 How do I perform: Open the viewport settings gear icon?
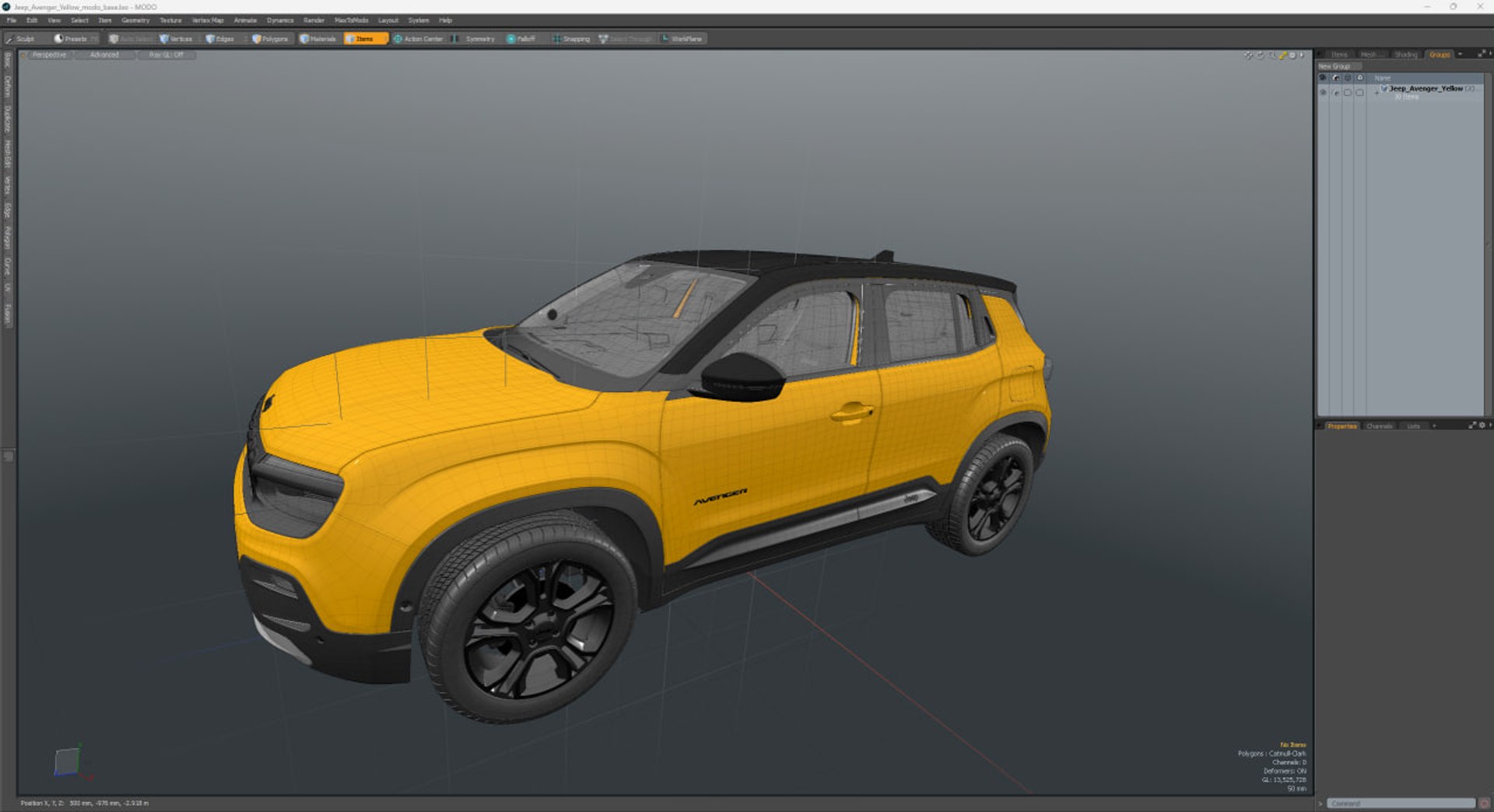[x=1292, y=55]
